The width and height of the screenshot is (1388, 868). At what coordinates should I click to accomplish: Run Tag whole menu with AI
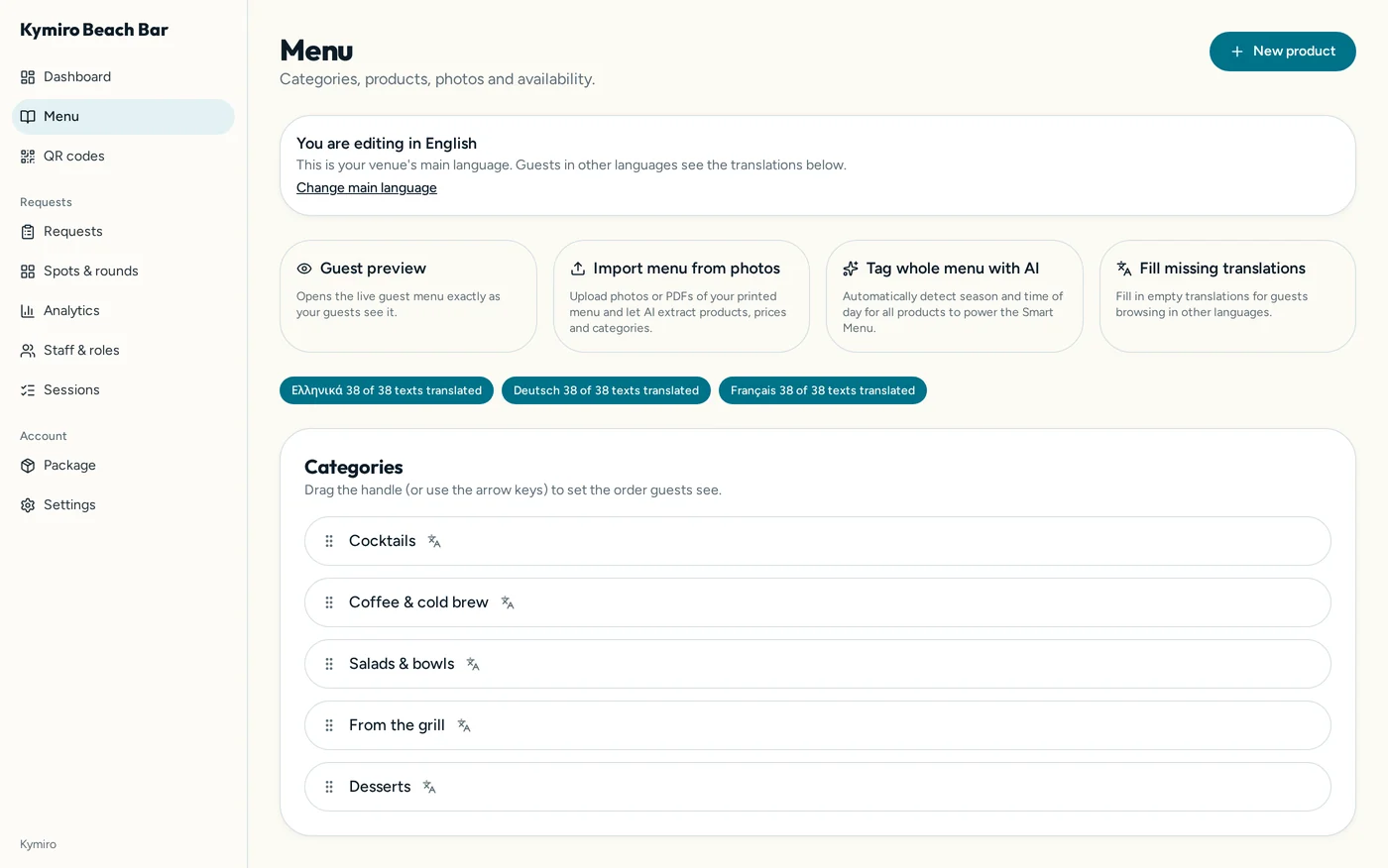(x=955, y=296)
